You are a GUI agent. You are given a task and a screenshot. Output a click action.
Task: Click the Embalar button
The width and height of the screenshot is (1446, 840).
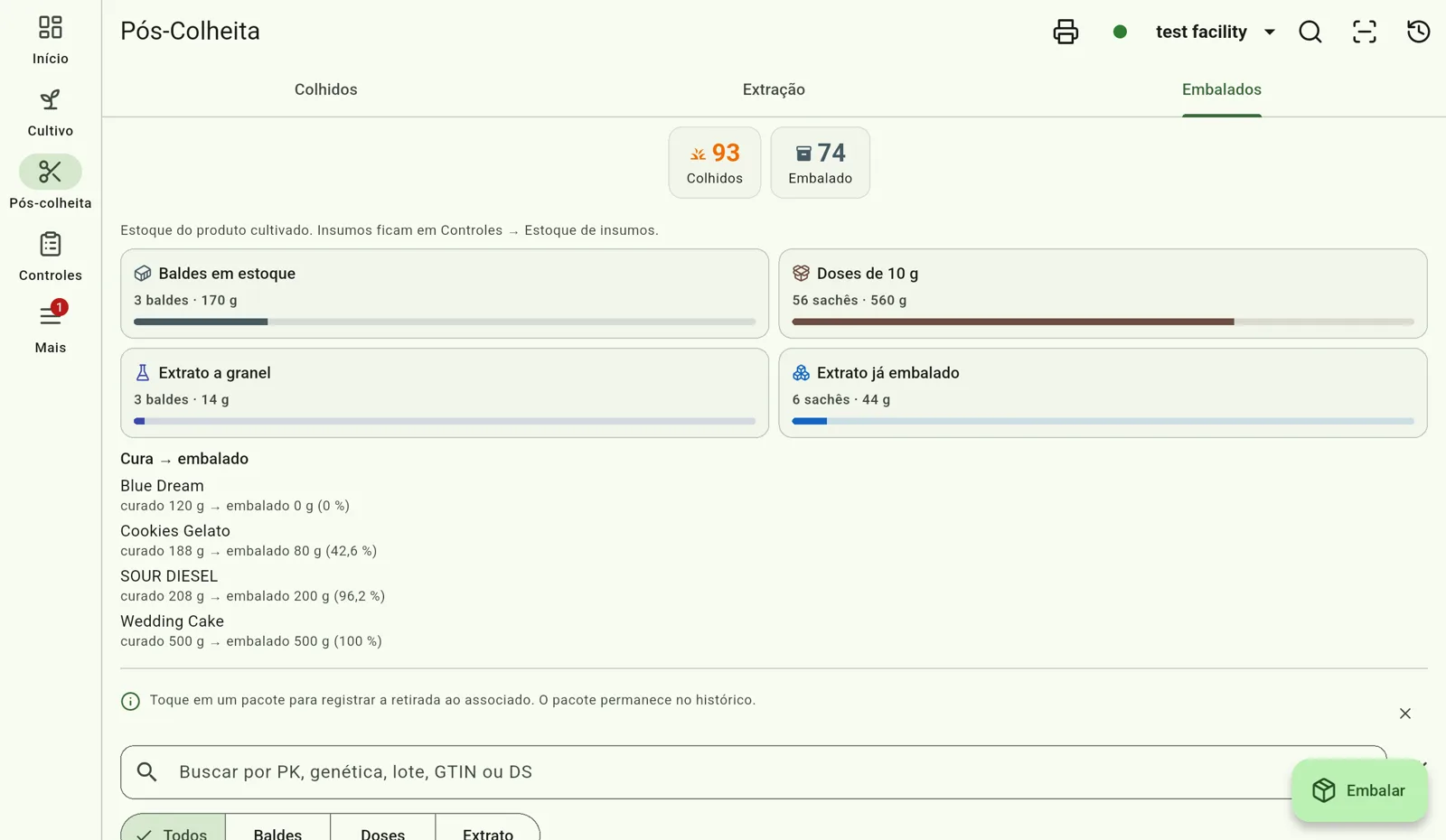[x=1359, y=790]
